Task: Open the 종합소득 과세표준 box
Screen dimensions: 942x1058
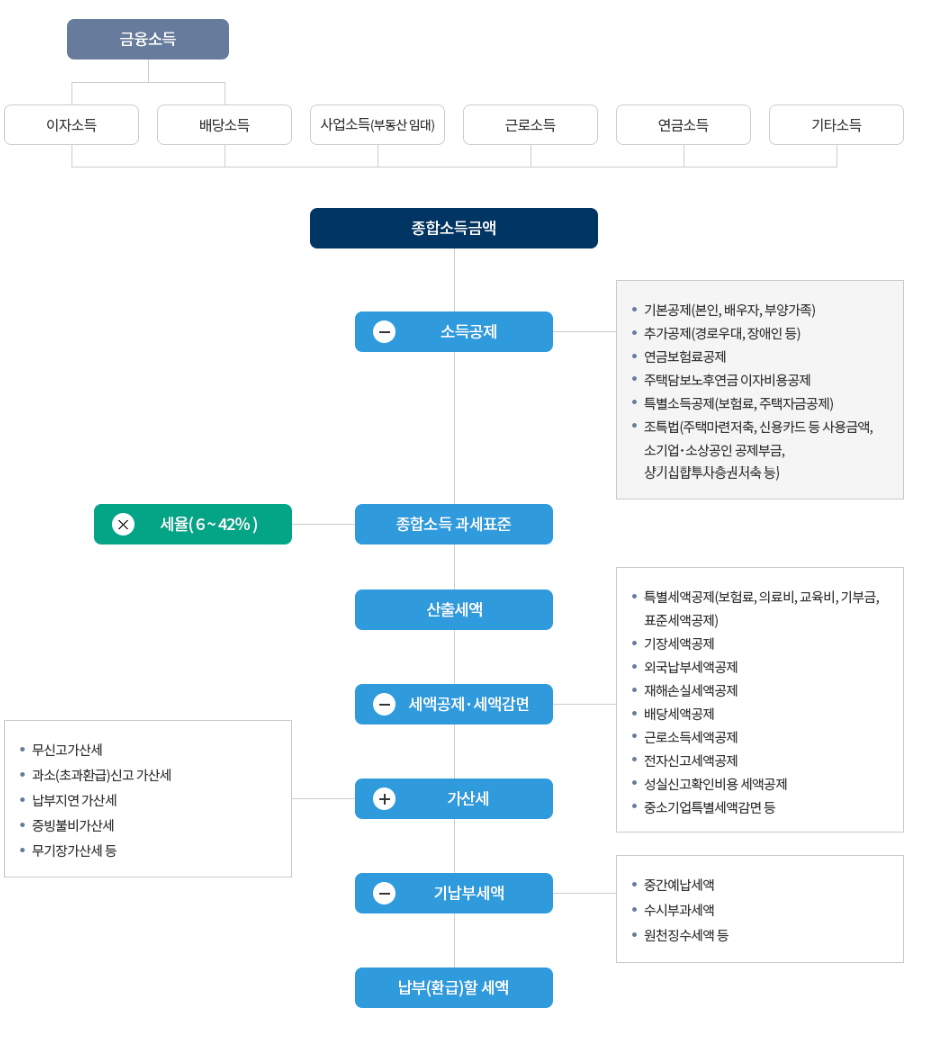Action: (x=453, y=524)
